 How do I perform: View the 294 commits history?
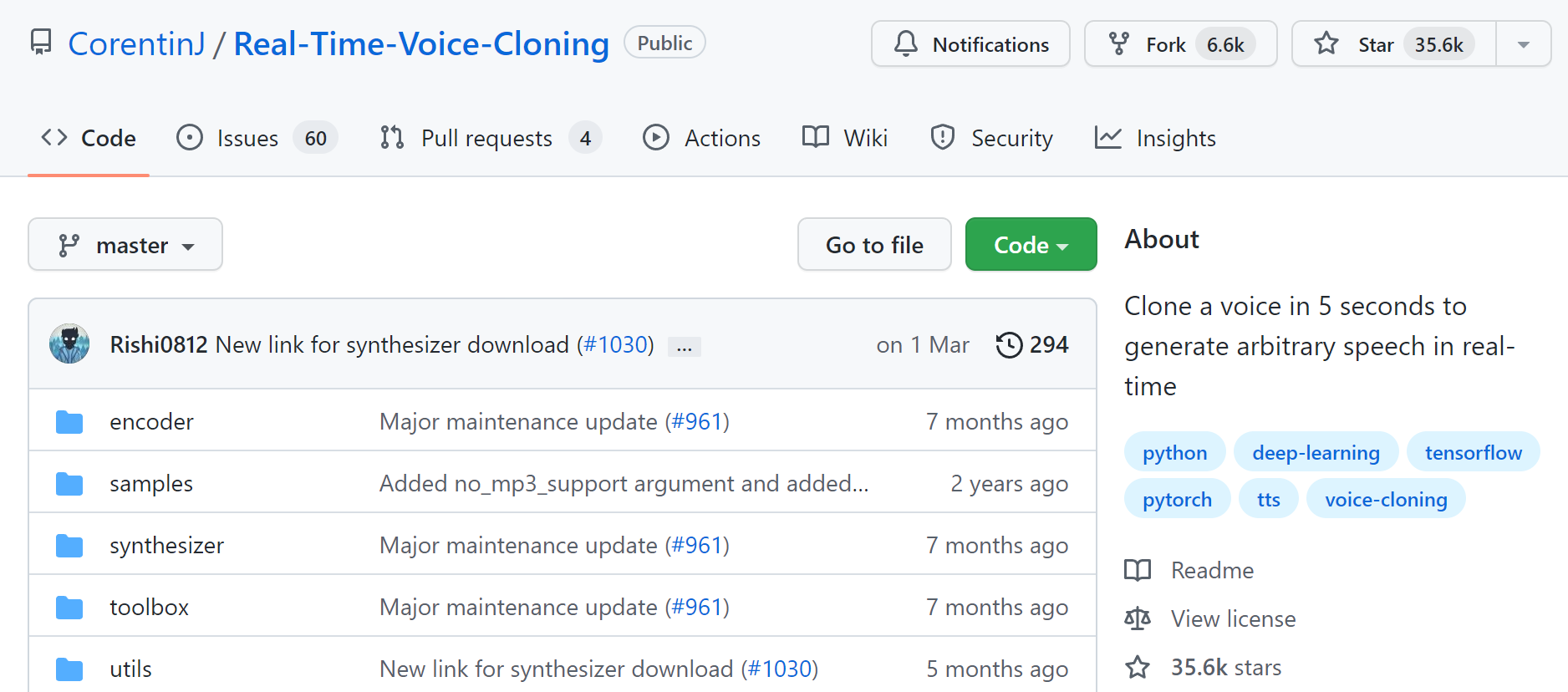(1032, 344)
